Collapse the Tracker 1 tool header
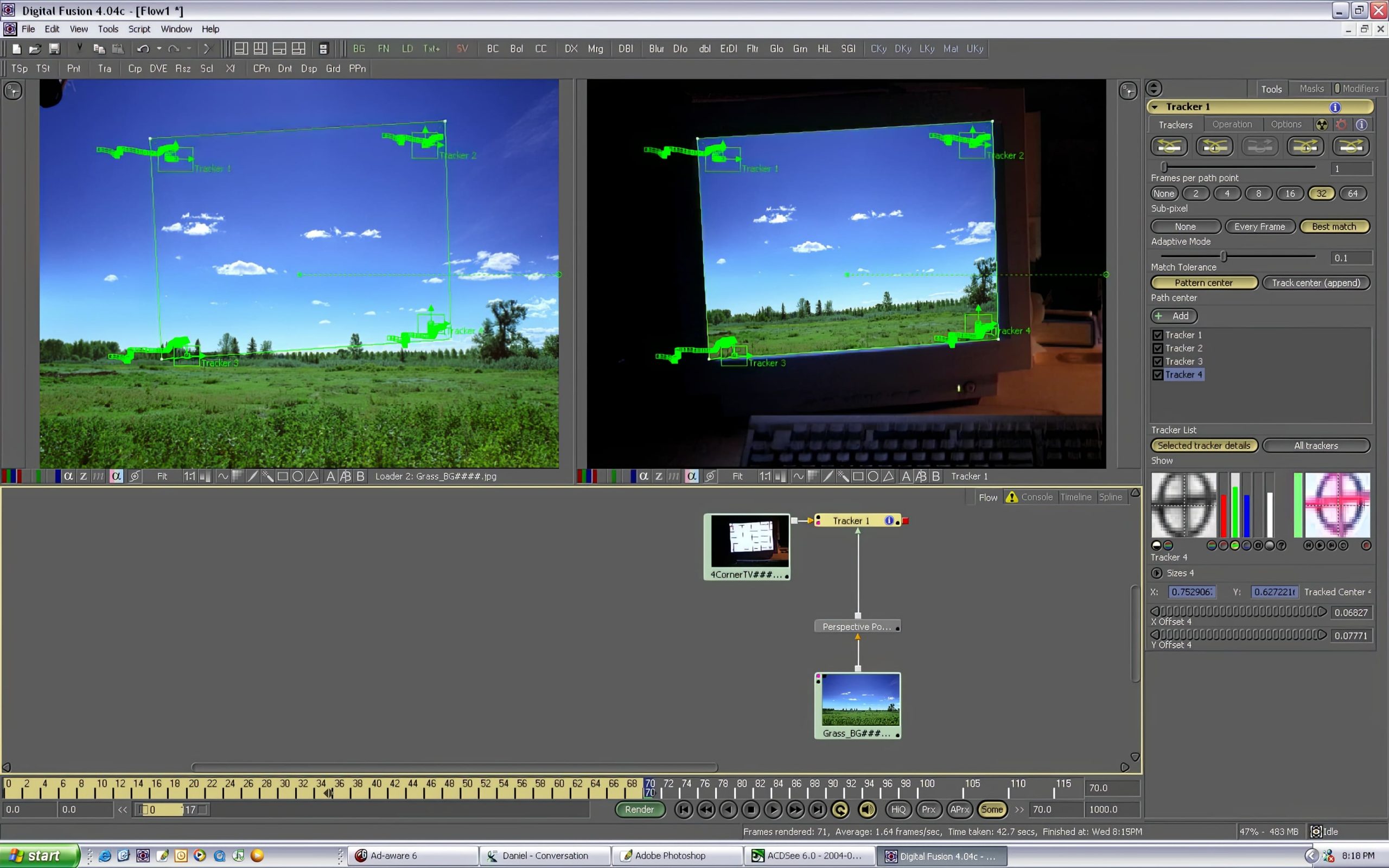This screenshot has height=868, width=1389. pos(1155,107)
